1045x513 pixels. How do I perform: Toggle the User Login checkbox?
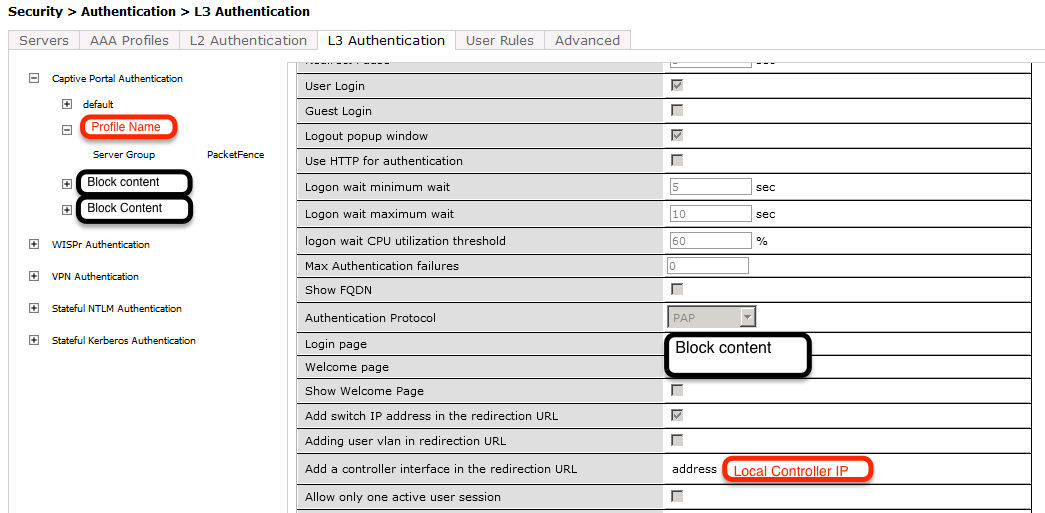click(x=677, y=85)
